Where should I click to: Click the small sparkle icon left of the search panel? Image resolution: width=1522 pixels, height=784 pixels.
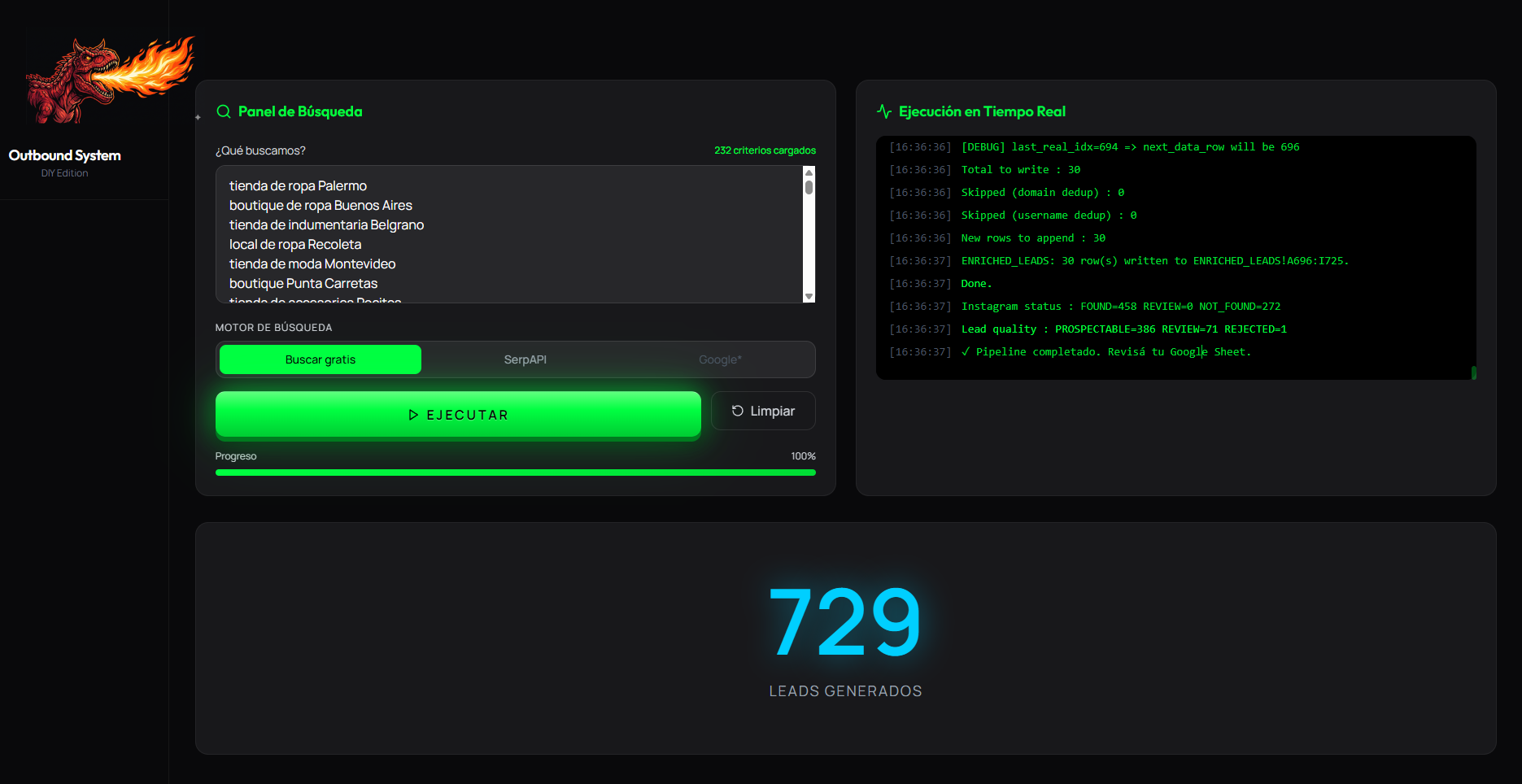198,117
